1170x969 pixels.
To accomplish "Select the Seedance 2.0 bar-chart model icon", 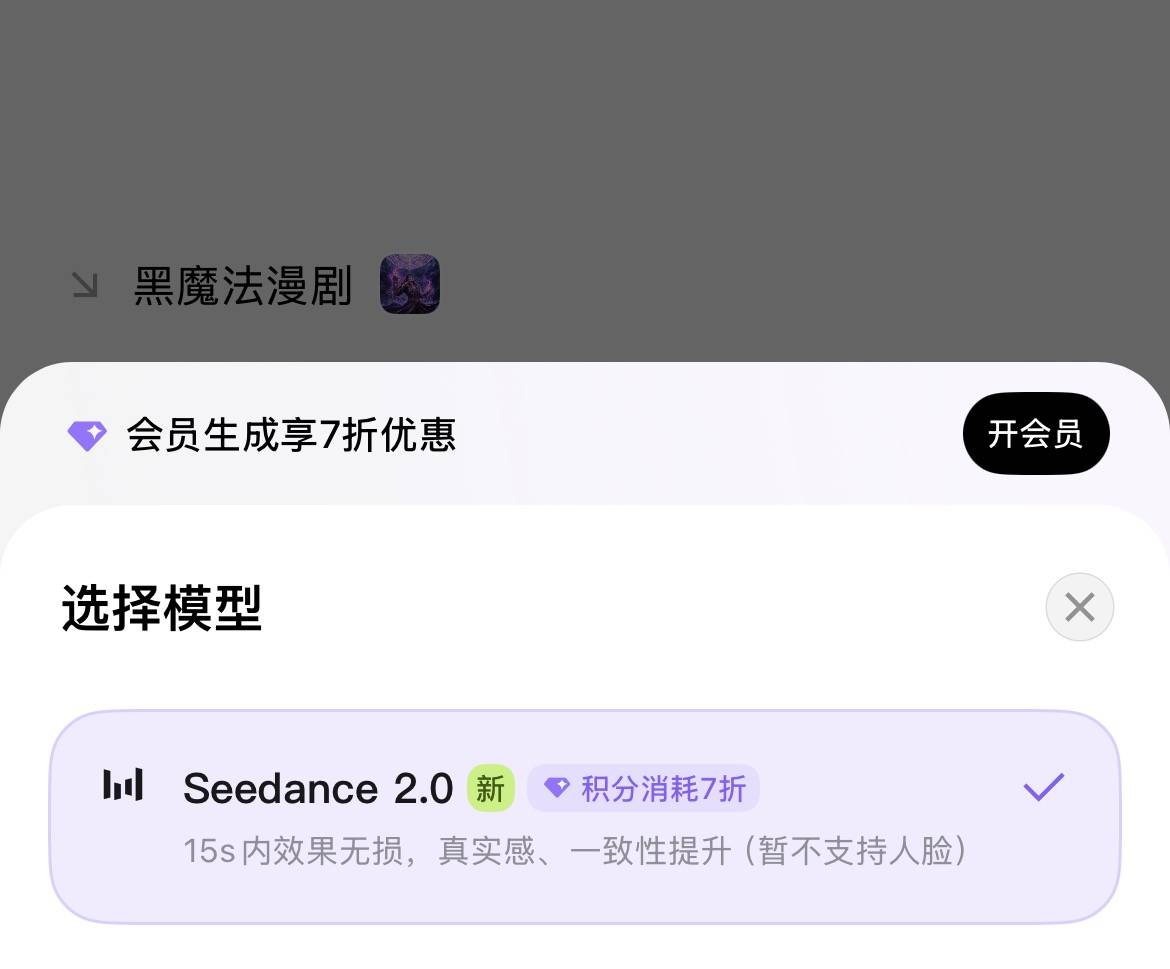I will [x=122, y=787].
